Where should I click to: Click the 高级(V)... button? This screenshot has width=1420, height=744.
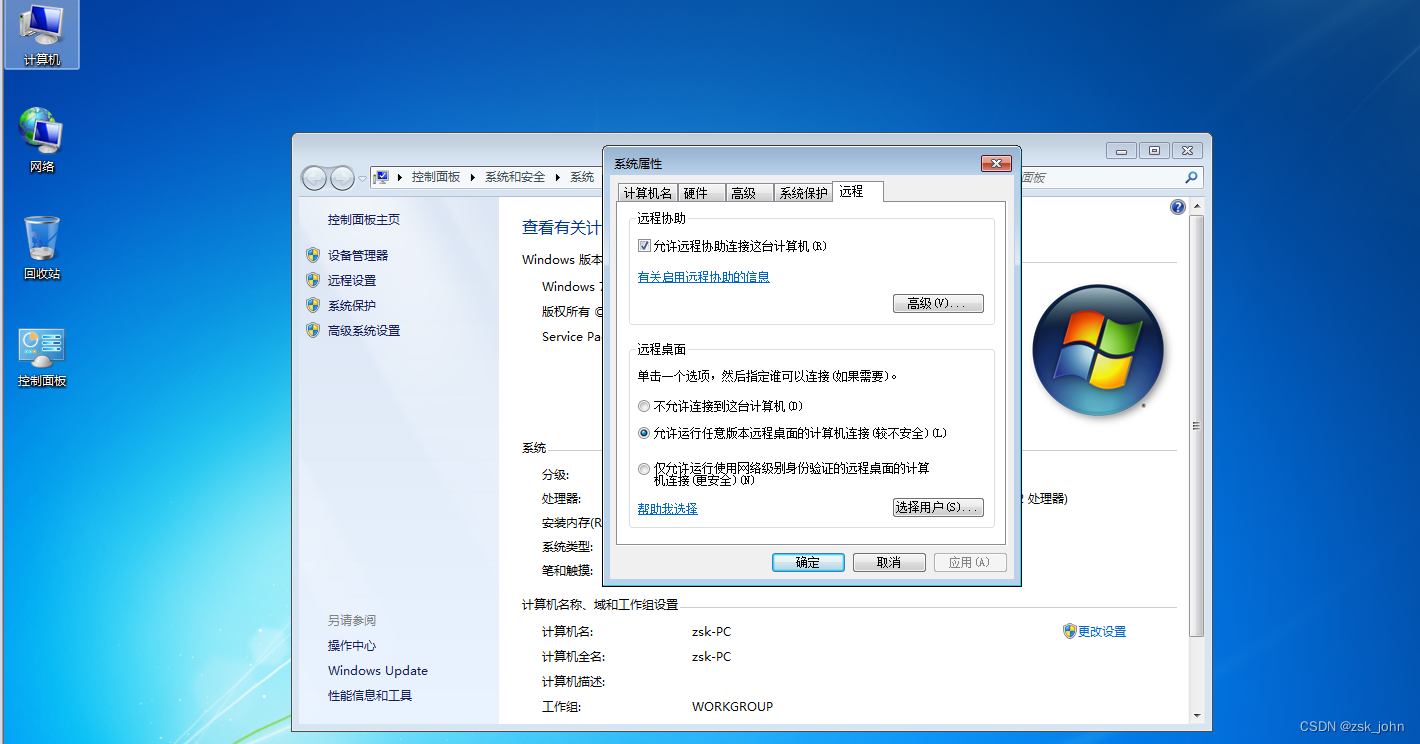(938, 303)
